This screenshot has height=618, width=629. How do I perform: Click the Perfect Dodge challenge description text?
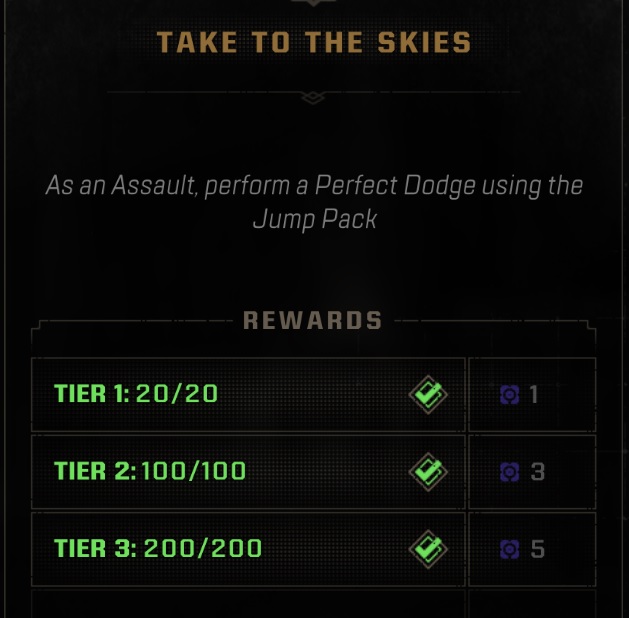pos(314,203)
